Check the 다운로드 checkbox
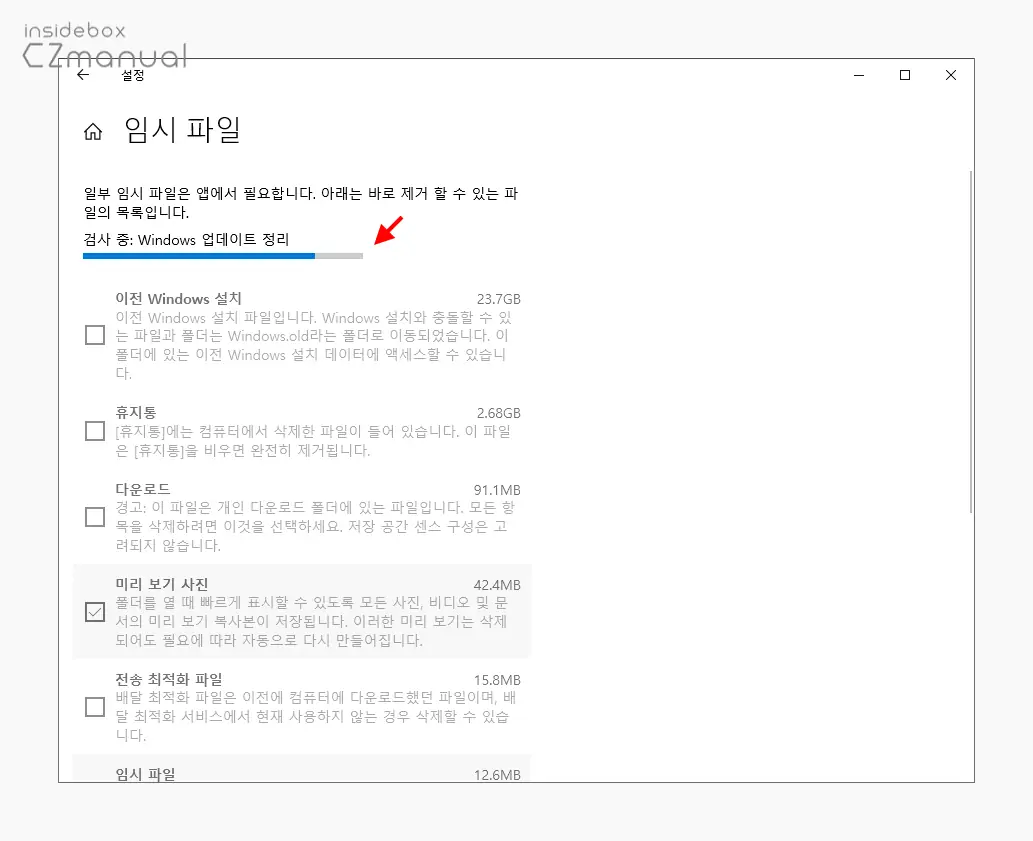Viewport: 1033px width, 841px height. coord(95,517)
